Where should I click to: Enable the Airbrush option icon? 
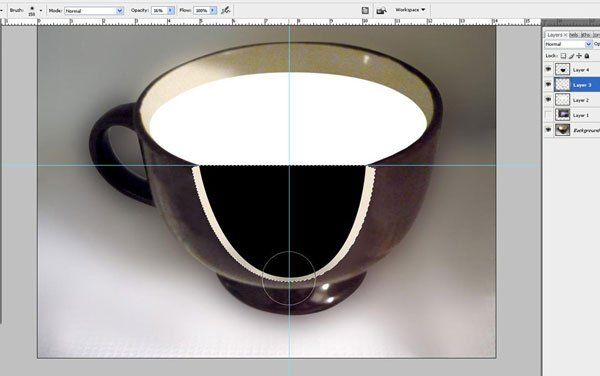[226, 10]
